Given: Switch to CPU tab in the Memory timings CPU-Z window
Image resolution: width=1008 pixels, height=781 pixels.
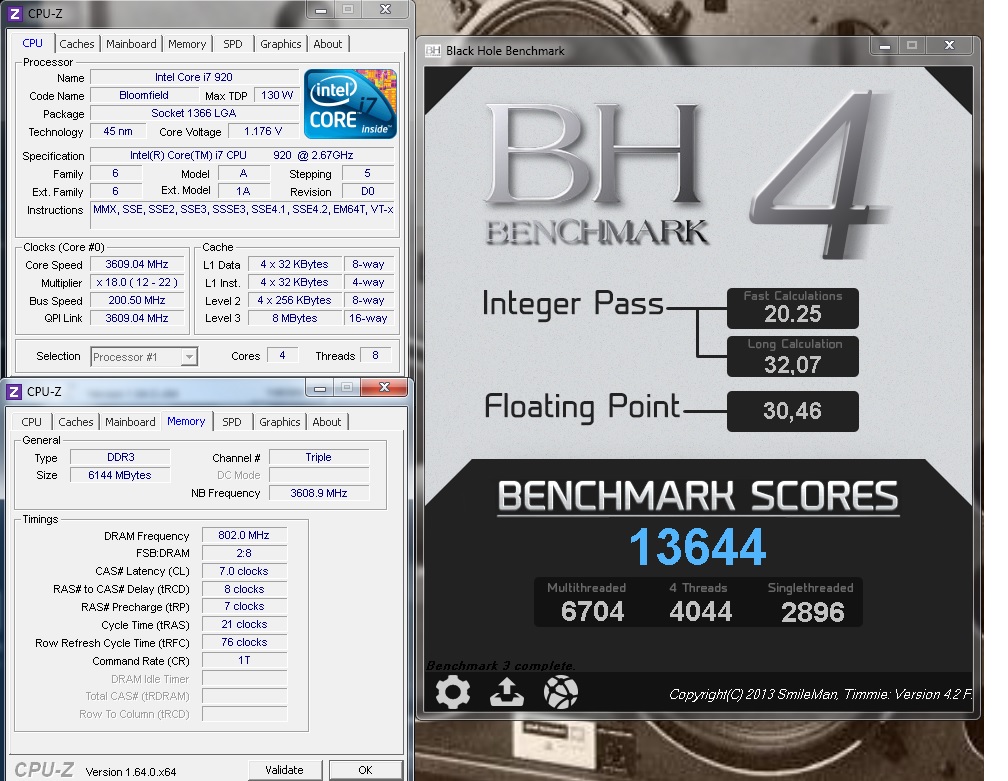Looking at the screenshot, I should (x=32, y=422).
